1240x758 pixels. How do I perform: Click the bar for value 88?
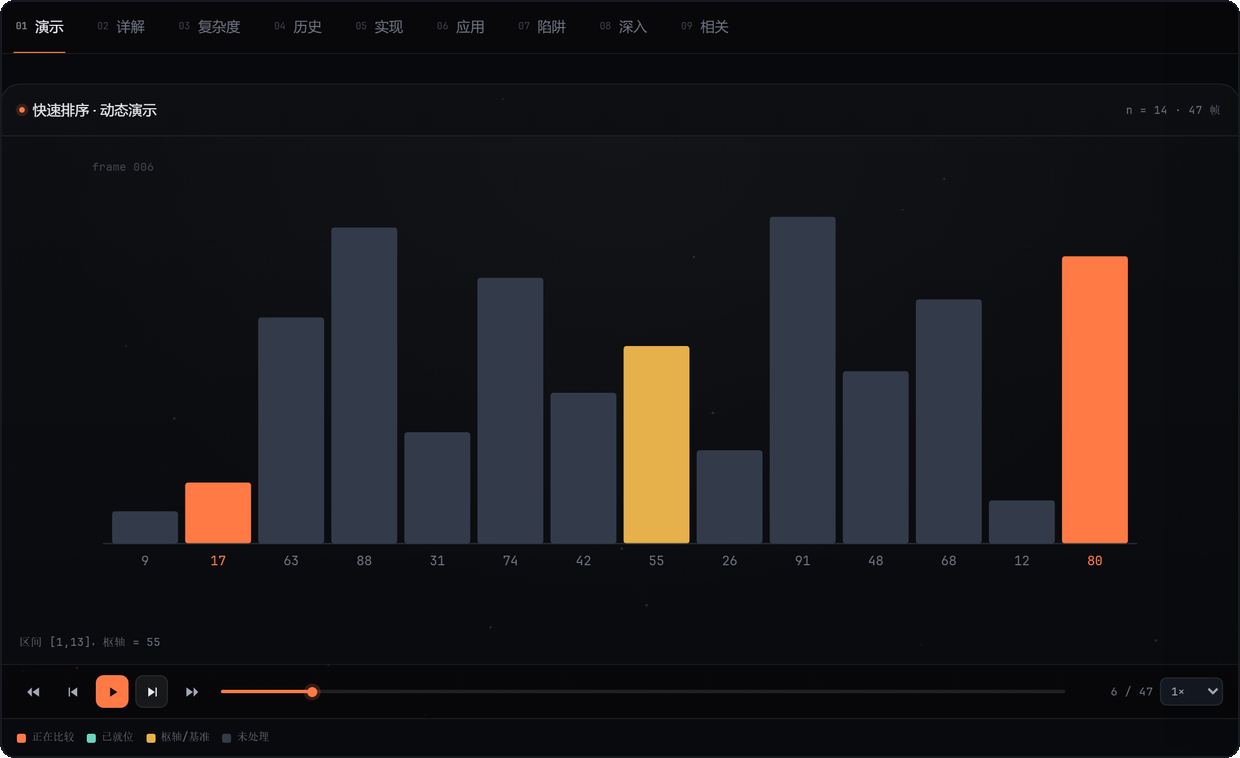click(x=364, y=386)
